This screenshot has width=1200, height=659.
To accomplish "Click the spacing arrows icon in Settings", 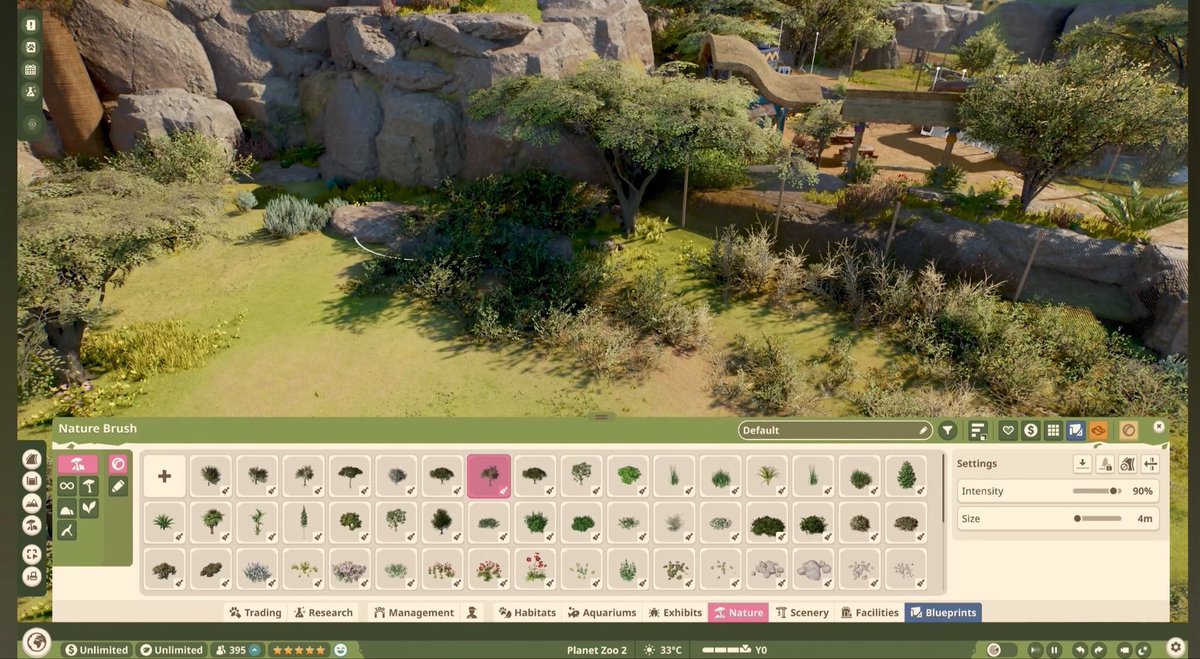I will (1151, 464).
